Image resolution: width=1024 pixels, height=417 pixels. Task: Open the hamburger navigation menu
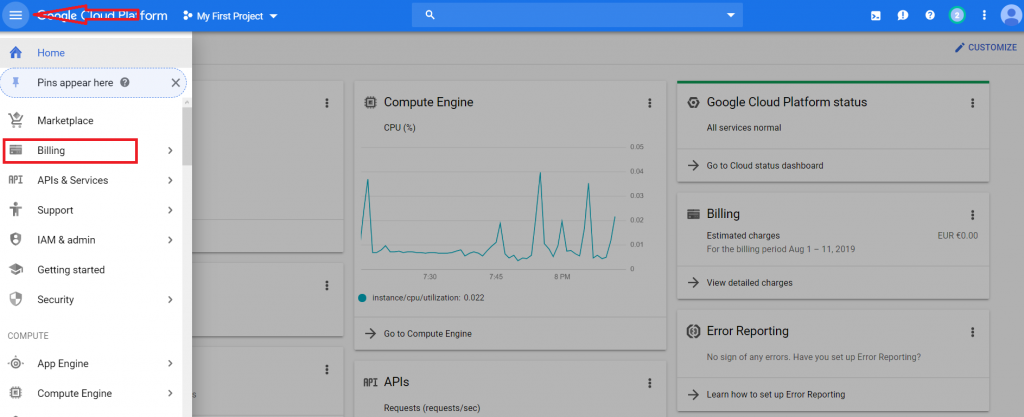[x=16, y=16]
